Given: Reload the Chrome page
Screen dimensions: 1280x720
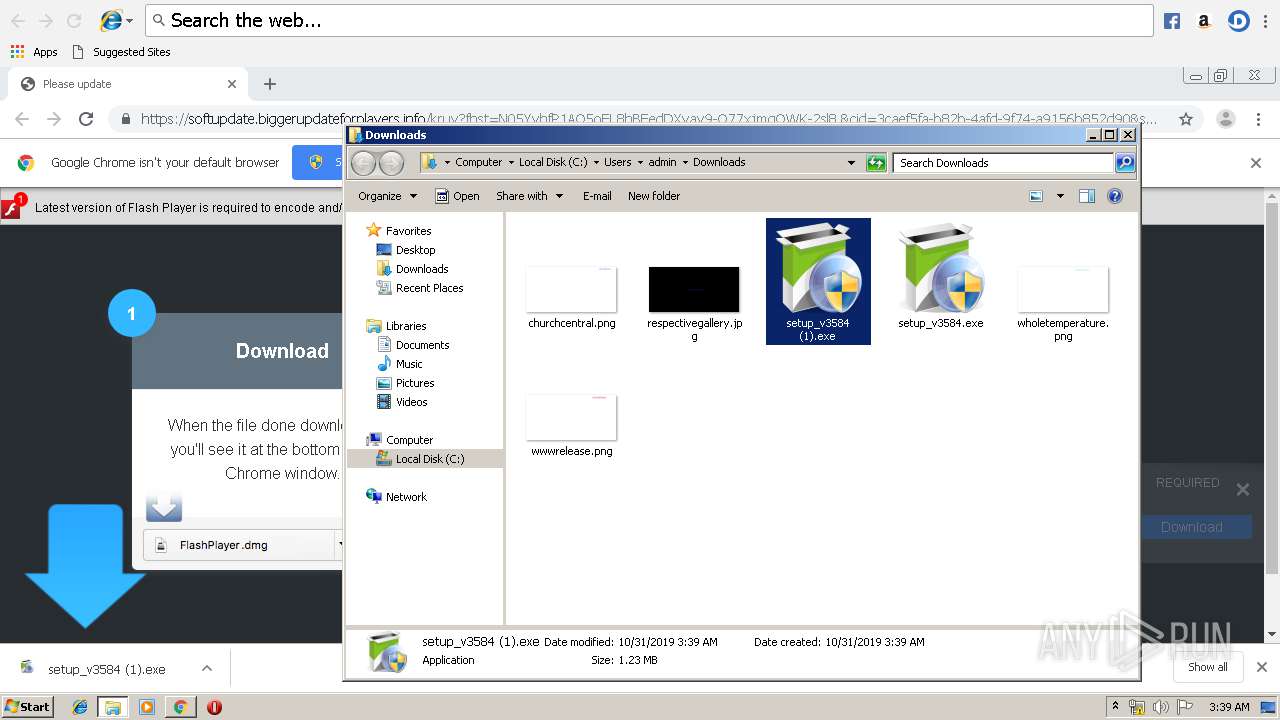Looking at the screenshot, I should (x=86, y=119).
